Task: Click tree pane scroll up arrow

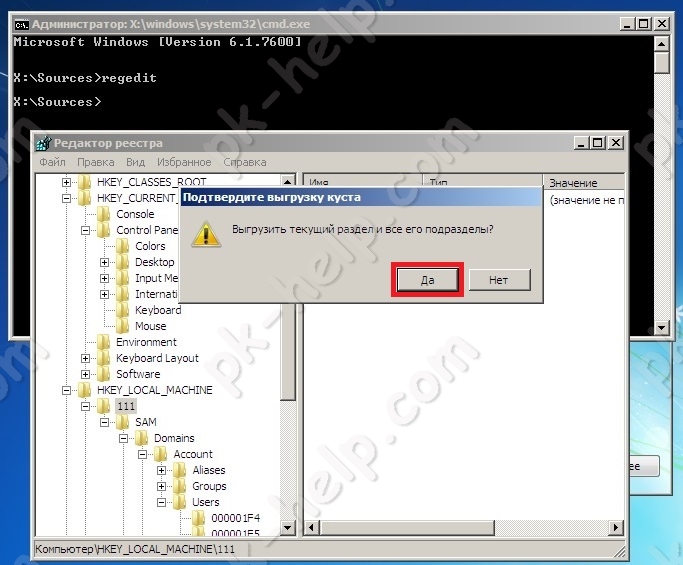Action: pos(287,182)
